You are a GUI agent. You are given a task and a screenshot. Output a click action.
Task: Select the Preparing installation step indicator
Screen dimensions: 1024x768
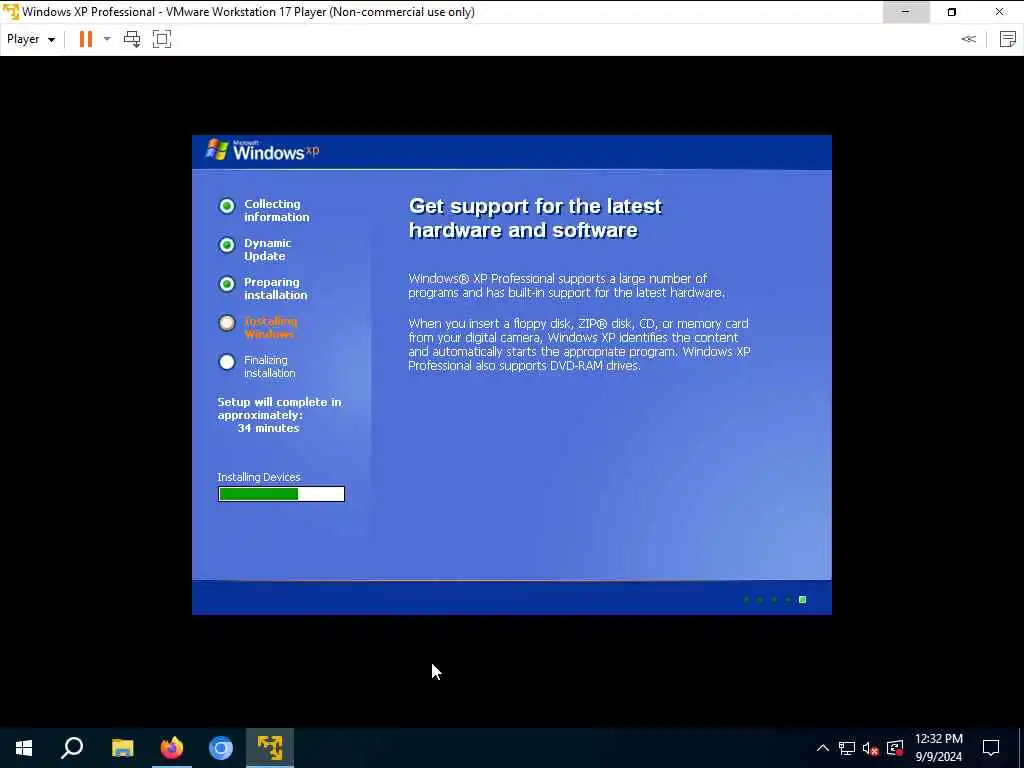point(227,284)
